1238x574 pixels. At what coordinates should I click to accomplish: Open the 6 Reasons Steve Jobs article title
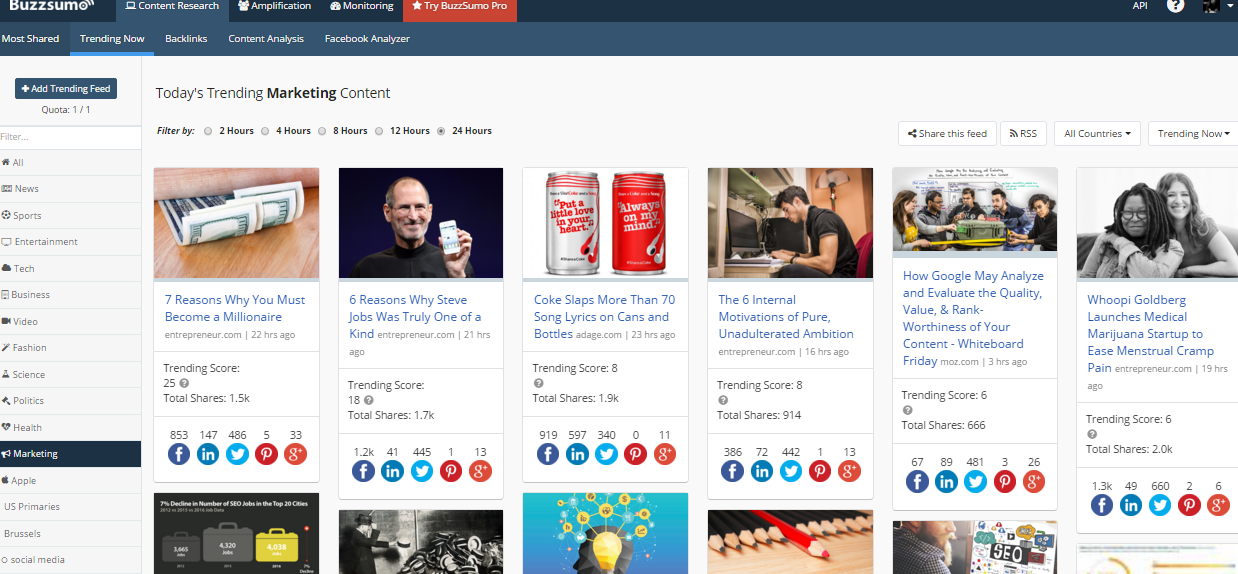tap(415, 316)
